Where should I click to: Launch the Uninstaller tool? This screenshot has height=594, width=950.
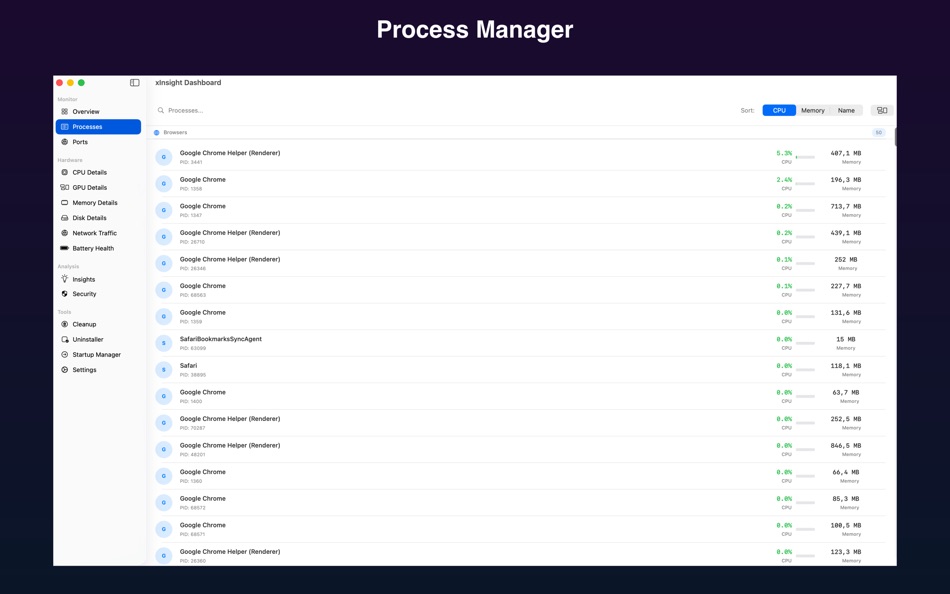coord(88,339)
